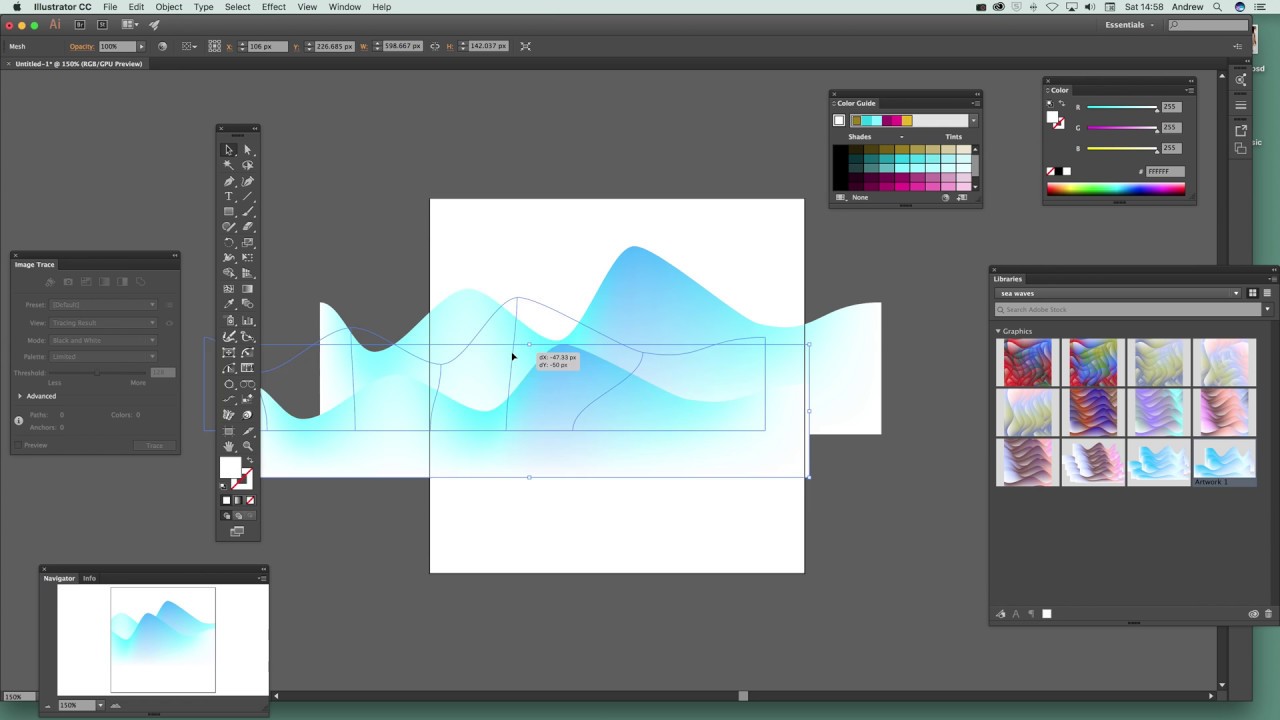Open Spotlight search in the macOS menu bar
This screenshot has height=720, width=1280.
tap(1217, 7)
